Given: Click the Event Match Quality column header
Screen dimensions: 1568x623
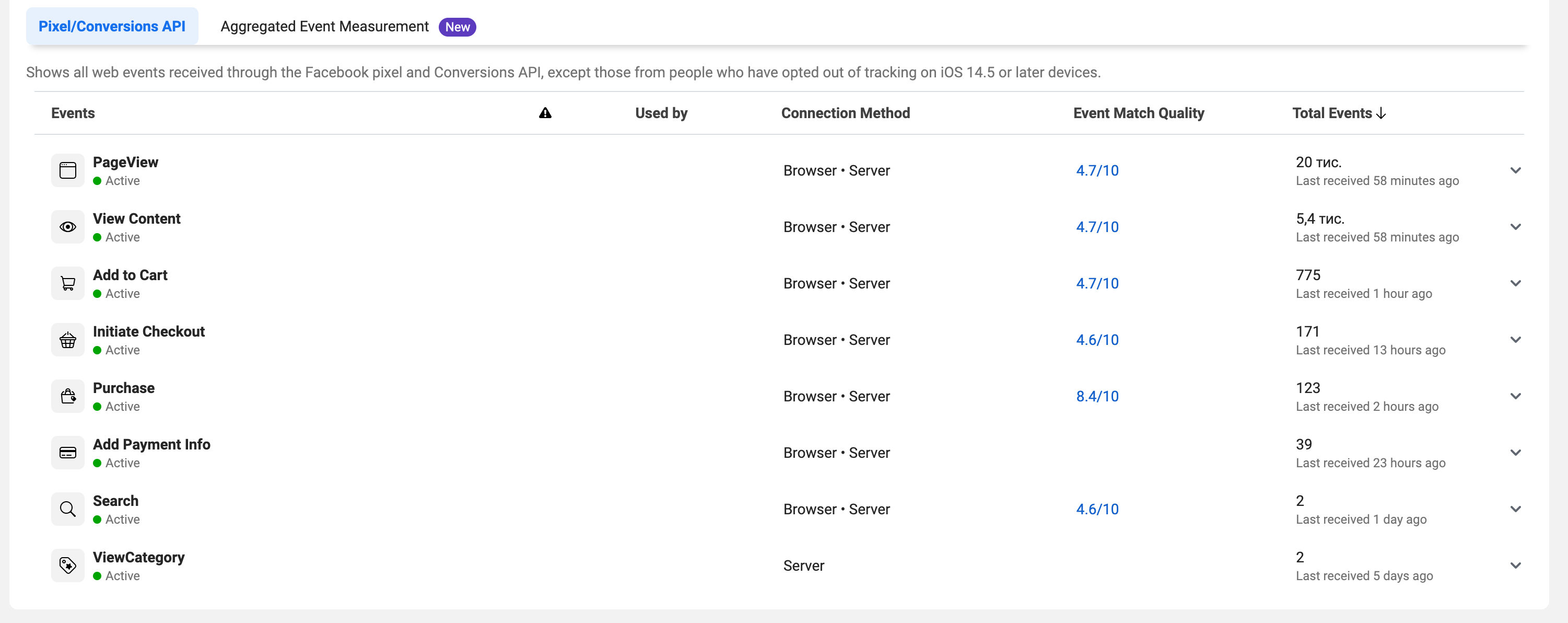Looking at the screenshot, I should tap(1138, 113).
